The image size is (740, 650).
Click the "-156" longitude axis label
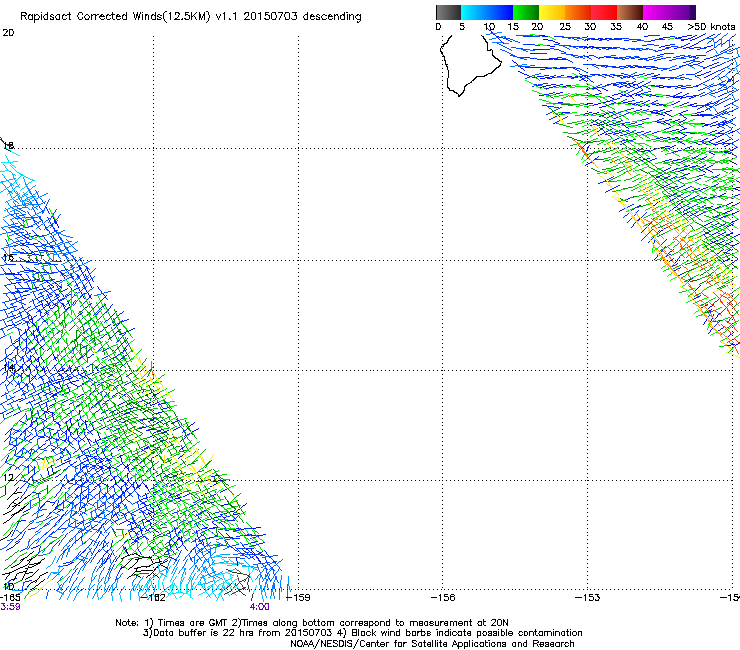pos(443,597)
